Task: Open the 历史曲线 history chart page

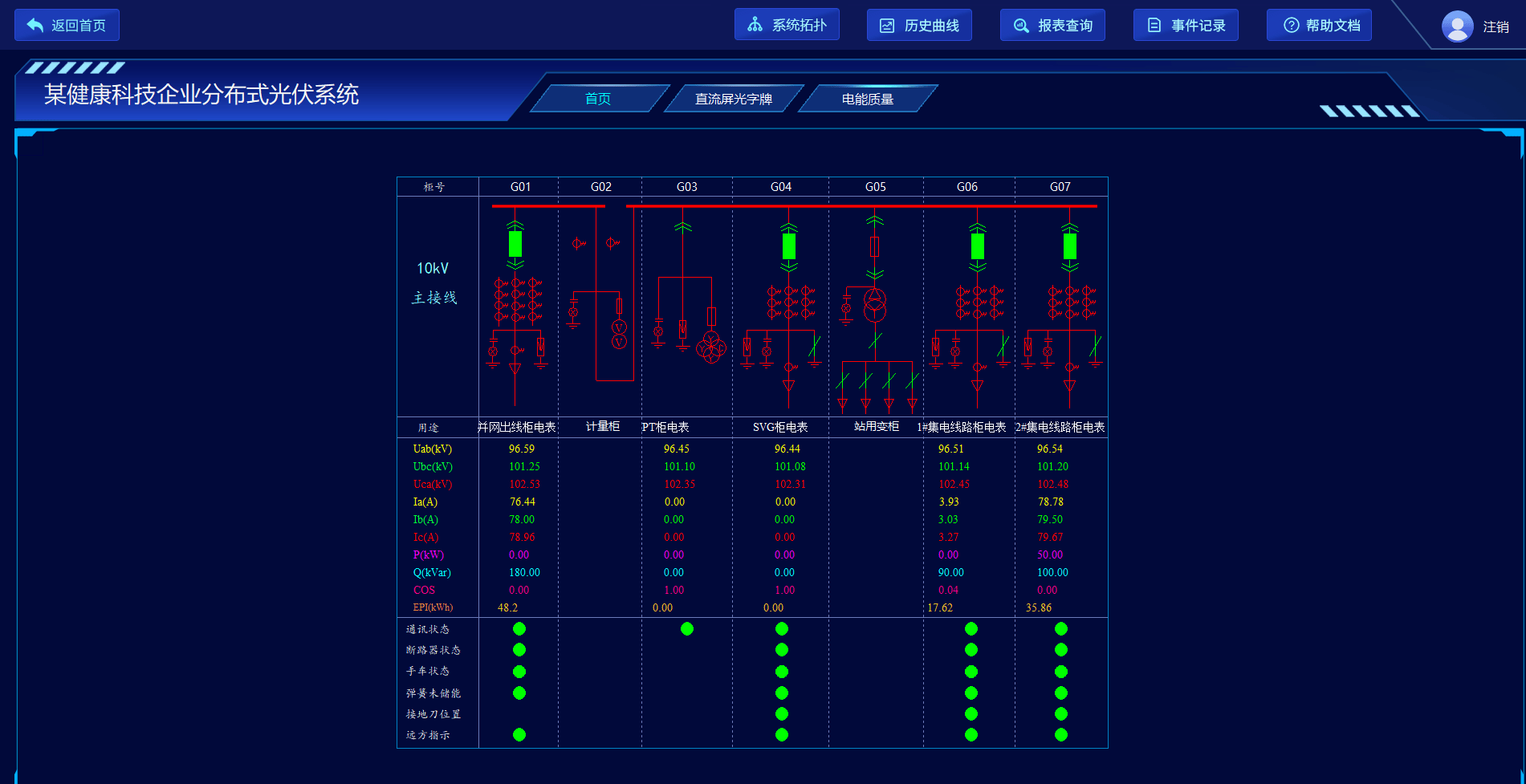Action: (919, 25)
